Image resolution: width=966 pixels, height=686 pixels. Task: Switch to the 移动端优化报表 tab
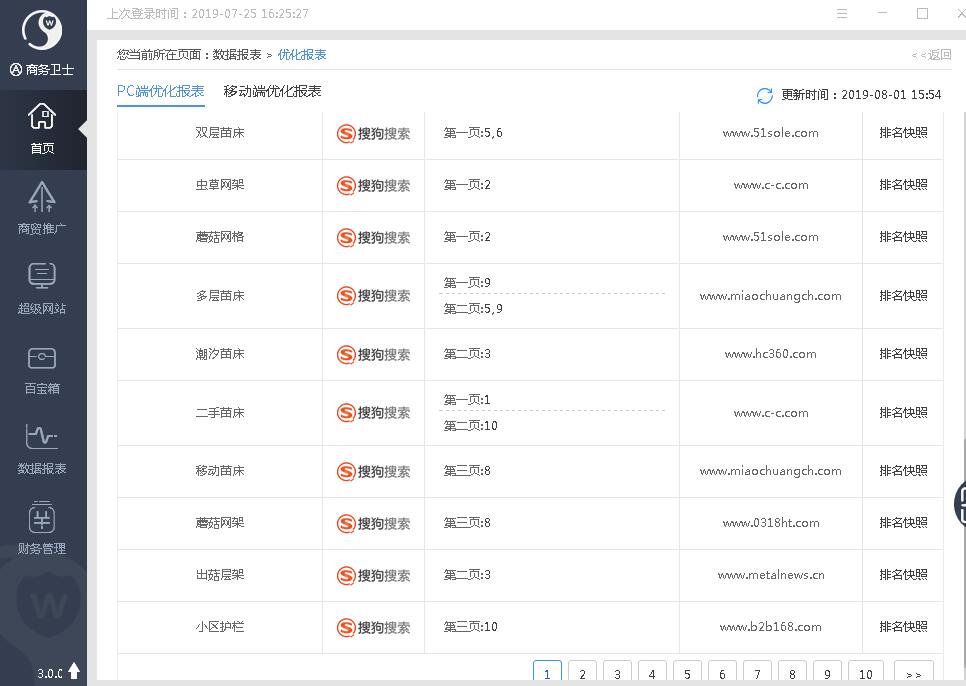[272, 91]
